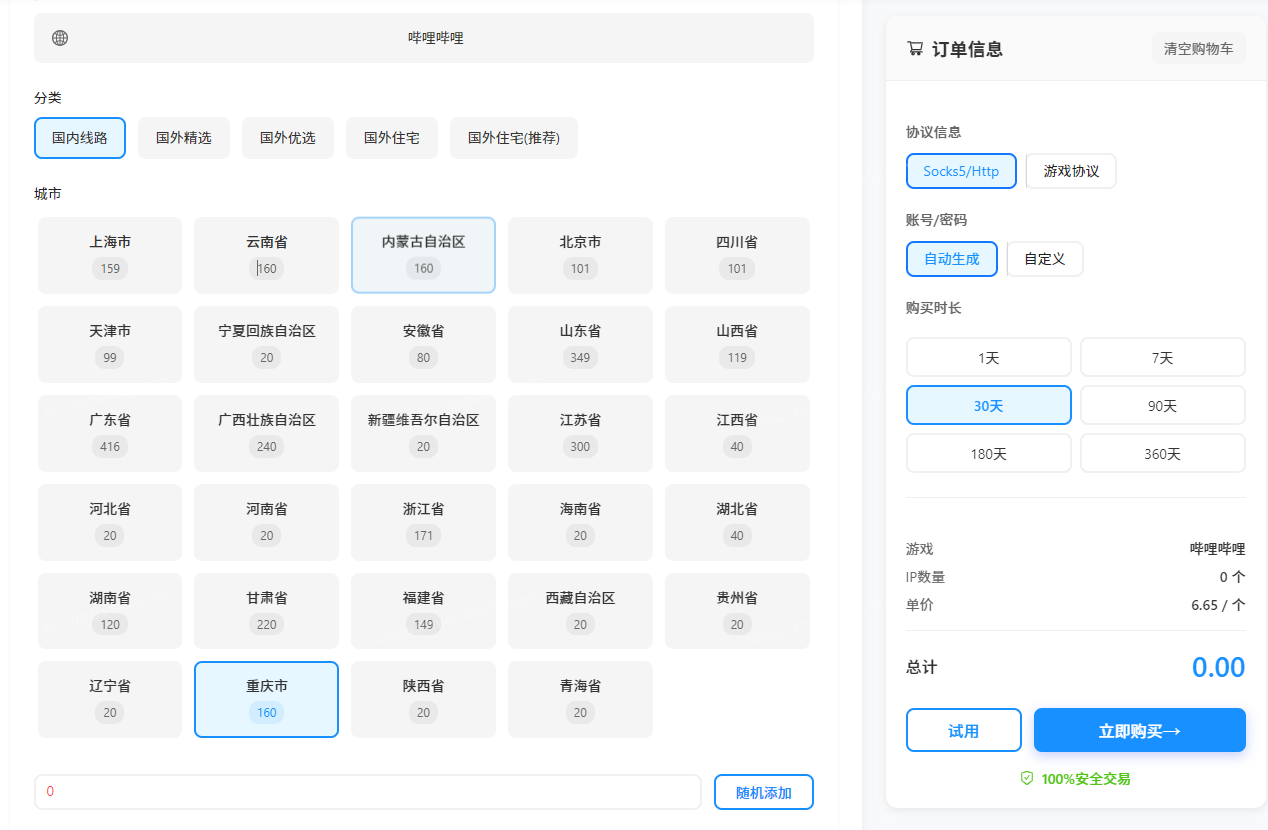This screenshot has width=1268, height=830.
Task: Click 随机添加 to add random IPs
Action: pyautogui.click(x=763, y=791)
